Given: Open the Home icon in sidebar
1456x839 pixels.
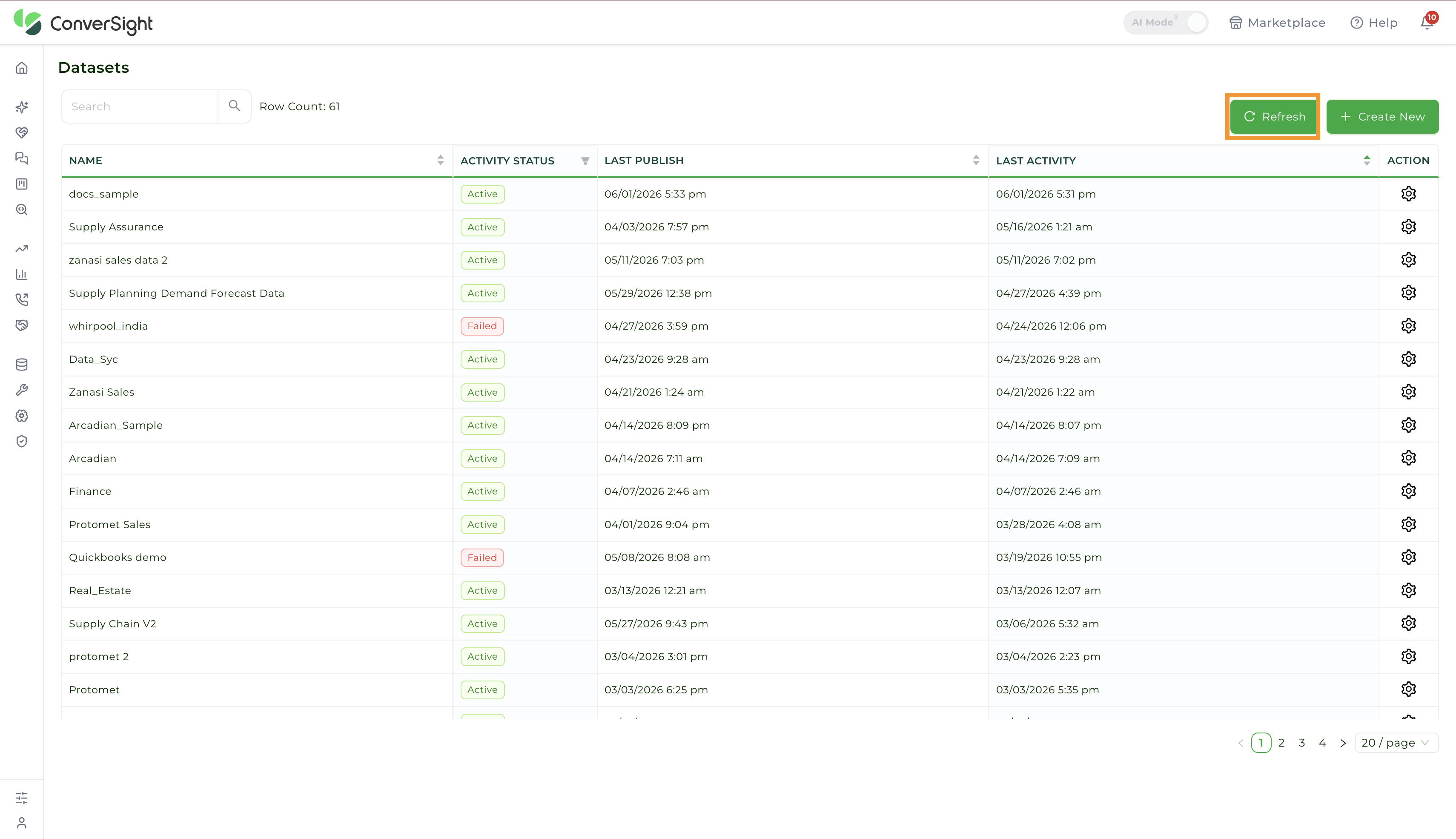Looking at the screenshot, I should (22, 68).
